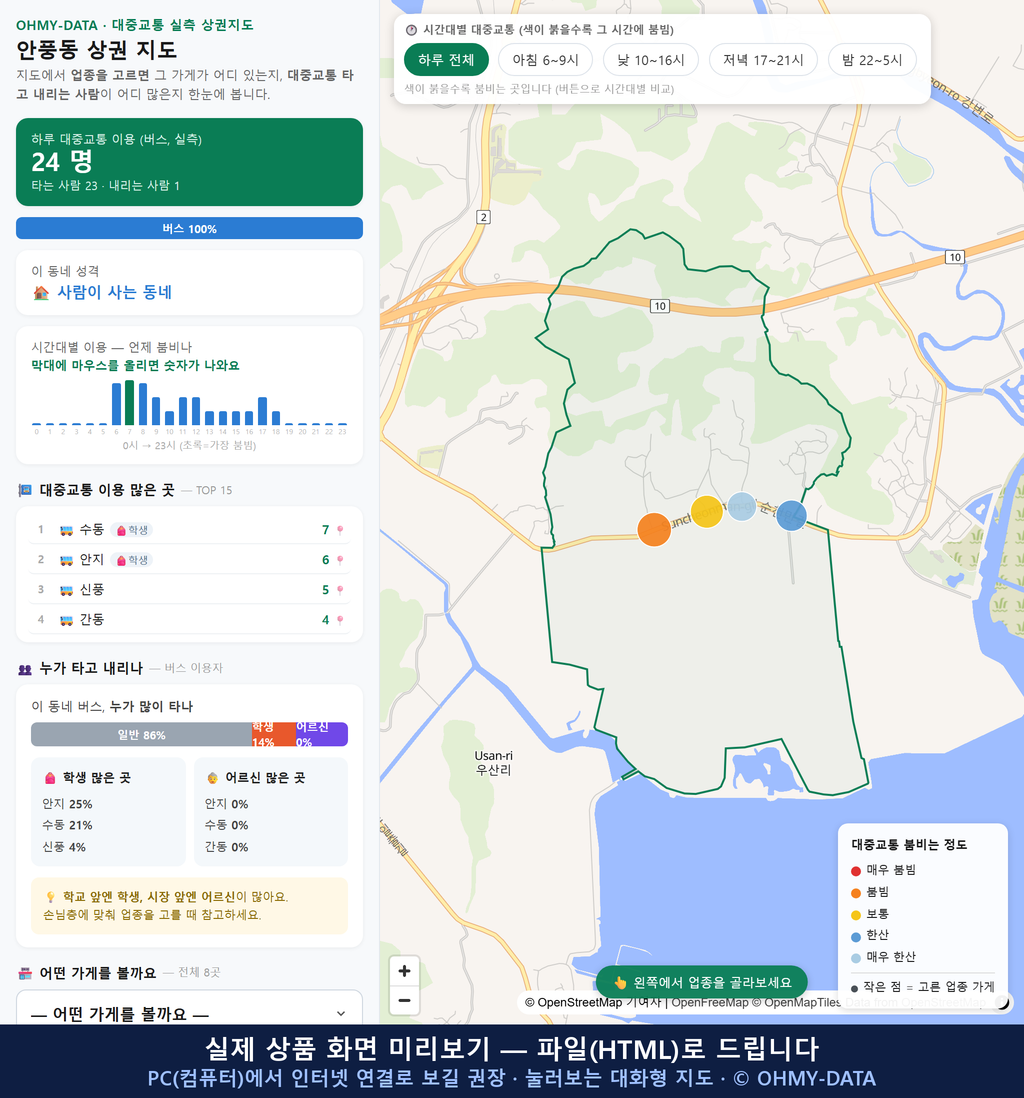The height and width of the screenshot is (1098, 1024).
Task: Switch to 저녁 17~21시 time filter
Action: click(x=763, y=60)
